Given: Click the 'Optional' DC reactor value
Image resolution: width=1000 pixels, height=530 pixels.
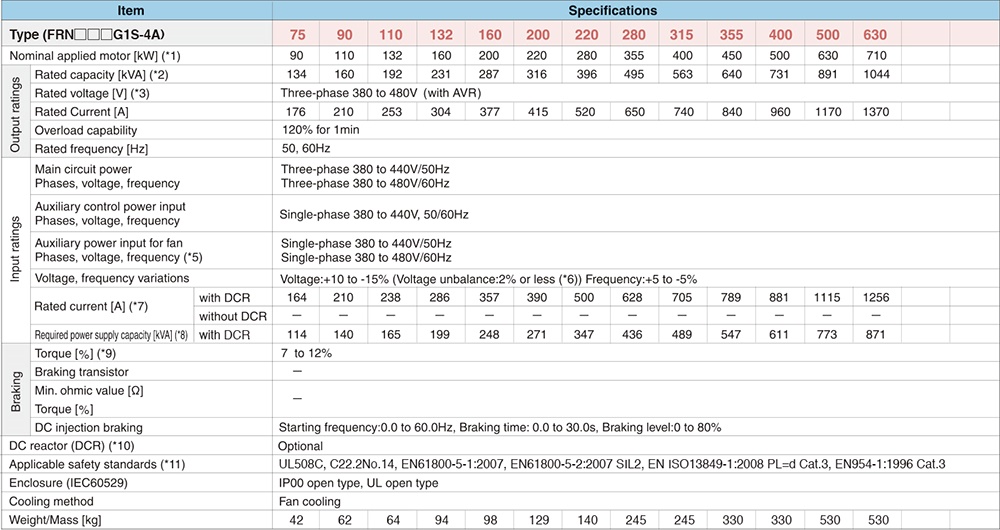Looking at the screenshot, I should pos(300,446).
